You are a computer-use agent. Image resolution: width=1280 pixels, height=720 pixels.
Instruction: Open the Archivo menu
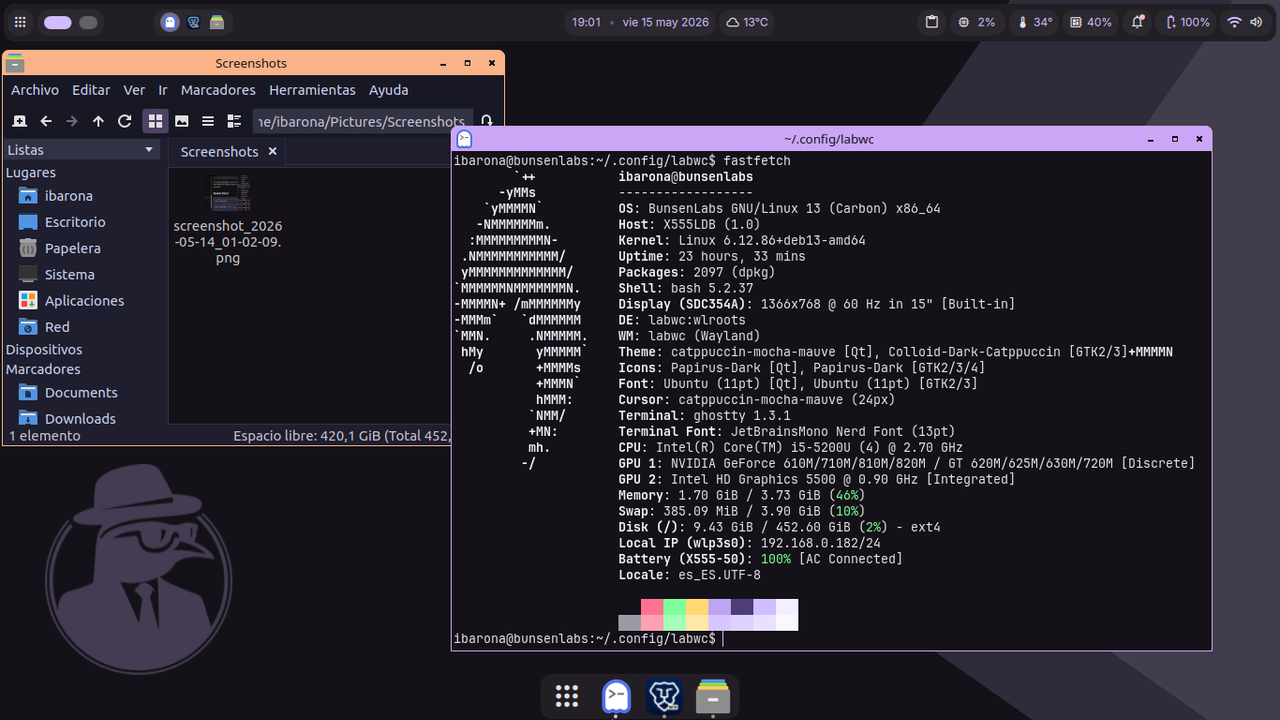tap(35, 90)
